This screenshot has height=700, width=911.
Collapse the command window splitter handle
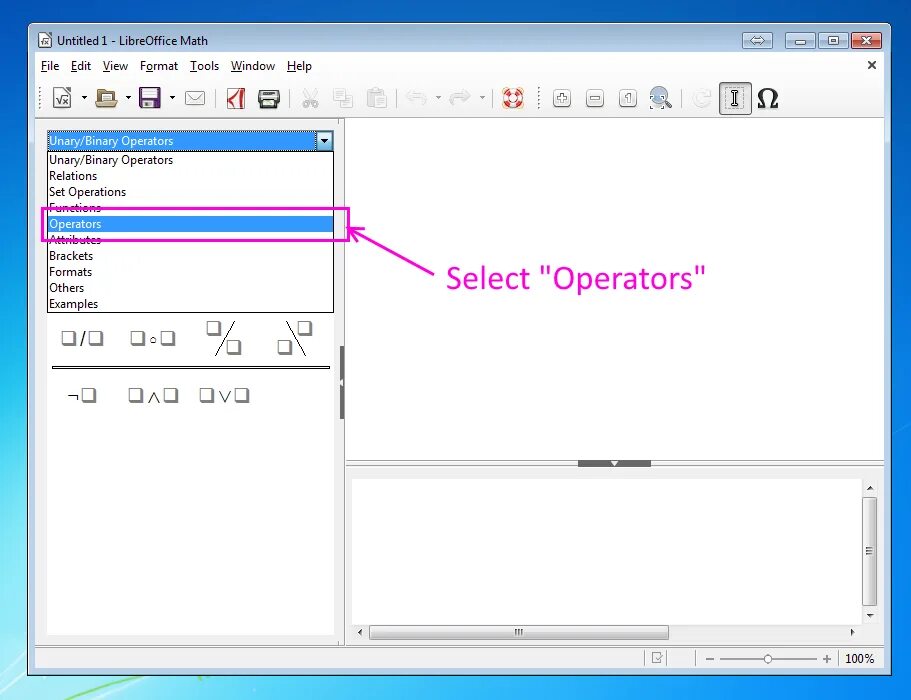[614, 463]
